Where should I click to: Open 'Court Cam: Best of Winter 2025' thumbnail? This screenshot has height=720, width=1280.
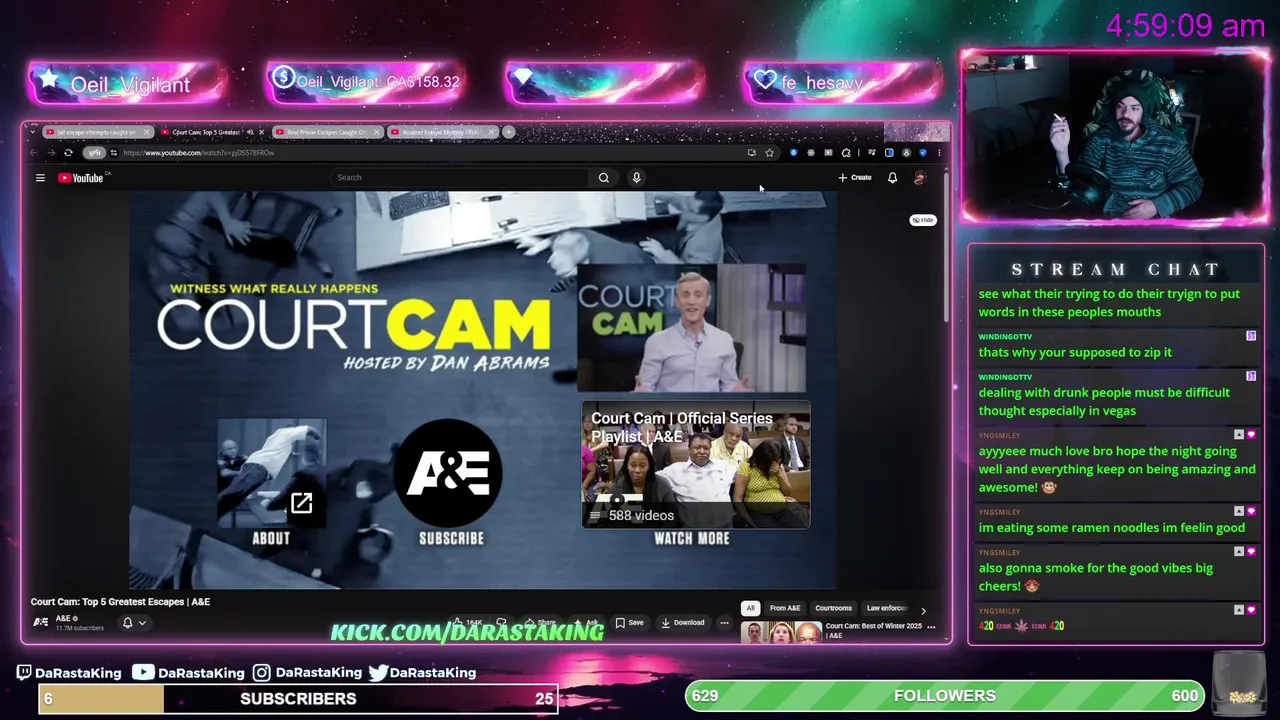tap(781, 633)
